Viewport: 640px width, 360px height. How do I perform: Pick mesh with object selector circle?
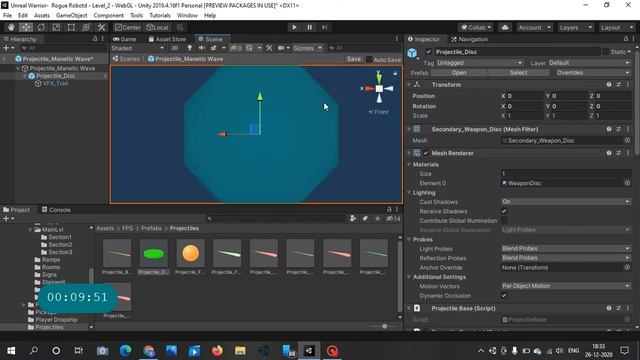(627, 140)
